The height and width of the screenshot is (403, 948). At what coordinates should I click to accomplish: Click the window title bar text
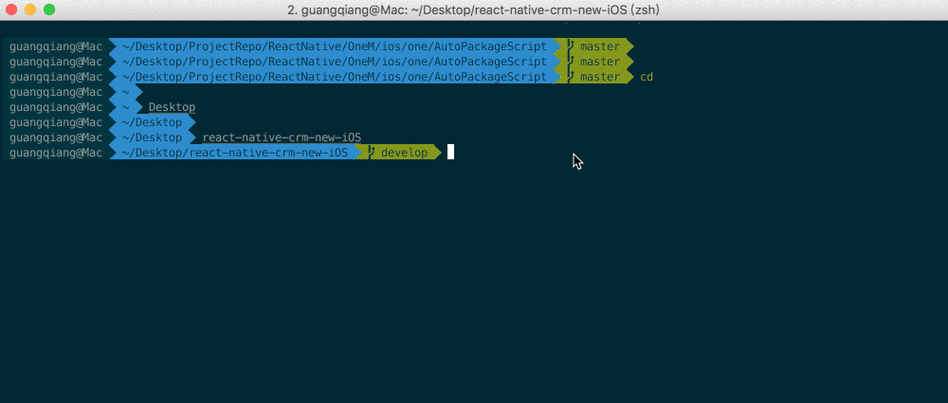tap(473, 10)
